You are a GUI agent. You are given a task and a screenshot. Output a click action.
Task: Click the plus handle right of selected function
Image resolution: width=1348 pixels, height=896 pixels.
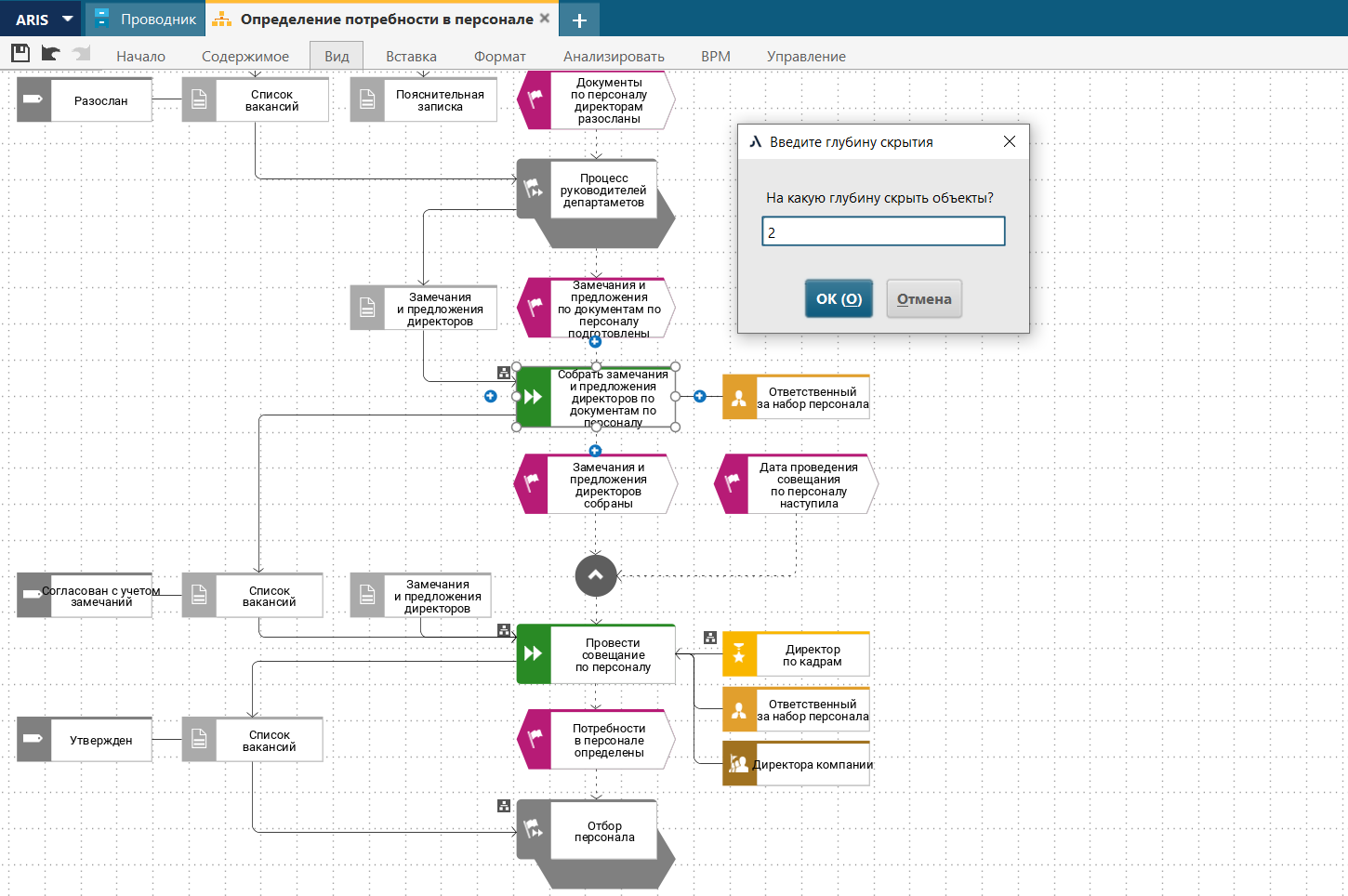700,397
